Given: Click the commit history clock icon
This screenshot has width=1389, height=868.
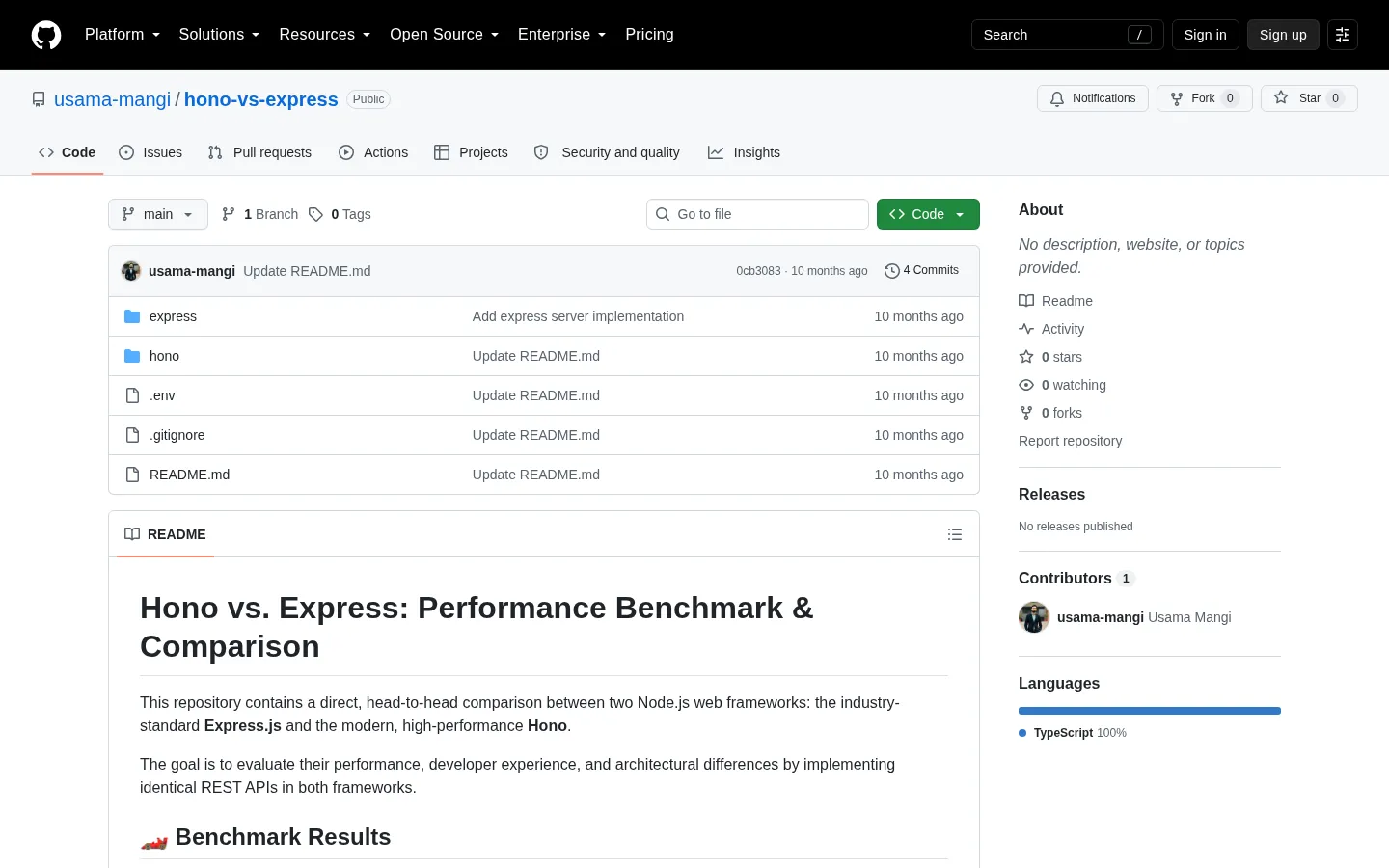Looking at the screenshot, I should pos(892,271).
